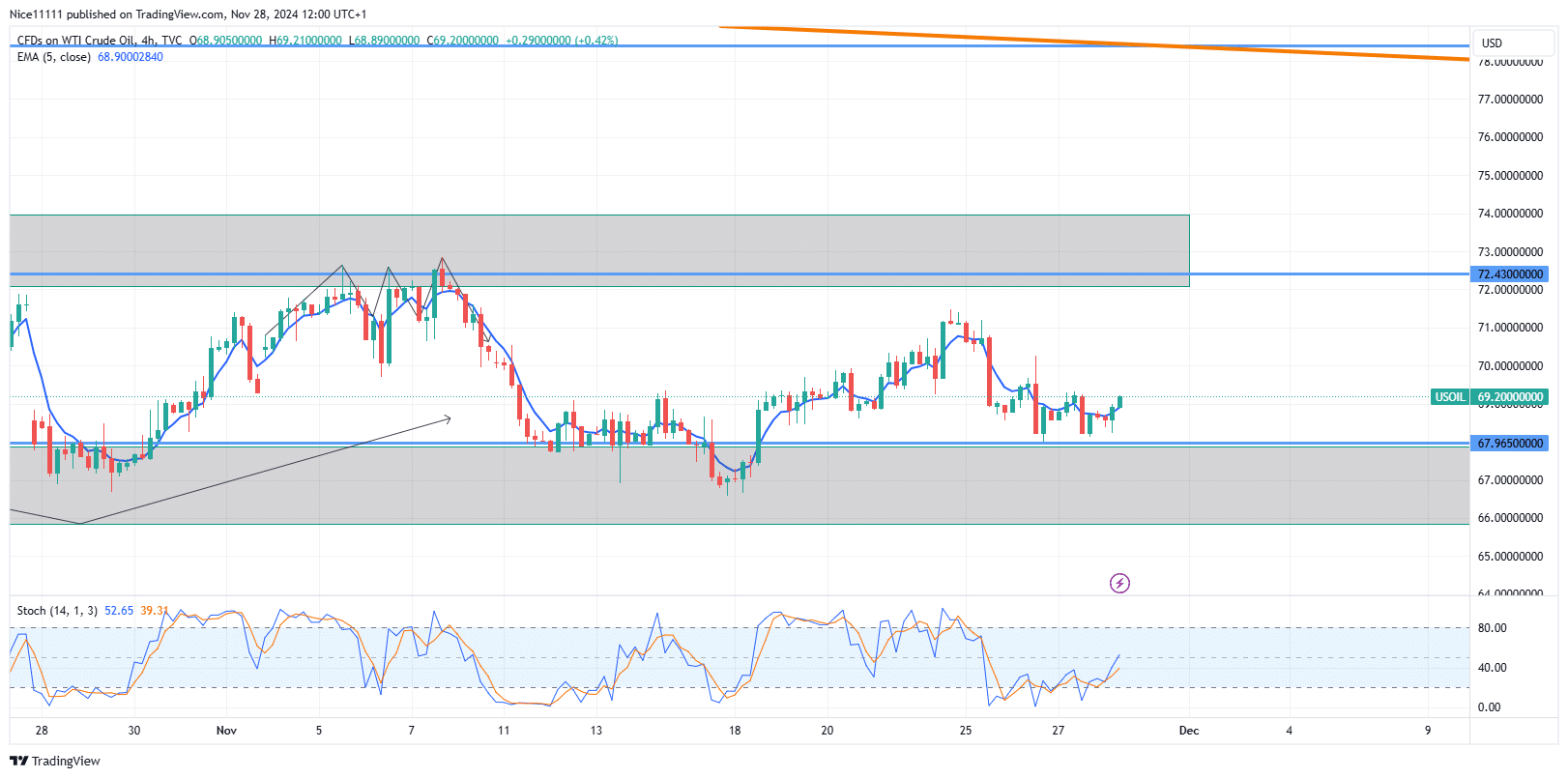Click the 71.00000000 price axis label
The image size is (1568, 778).
click(1510, 328)
